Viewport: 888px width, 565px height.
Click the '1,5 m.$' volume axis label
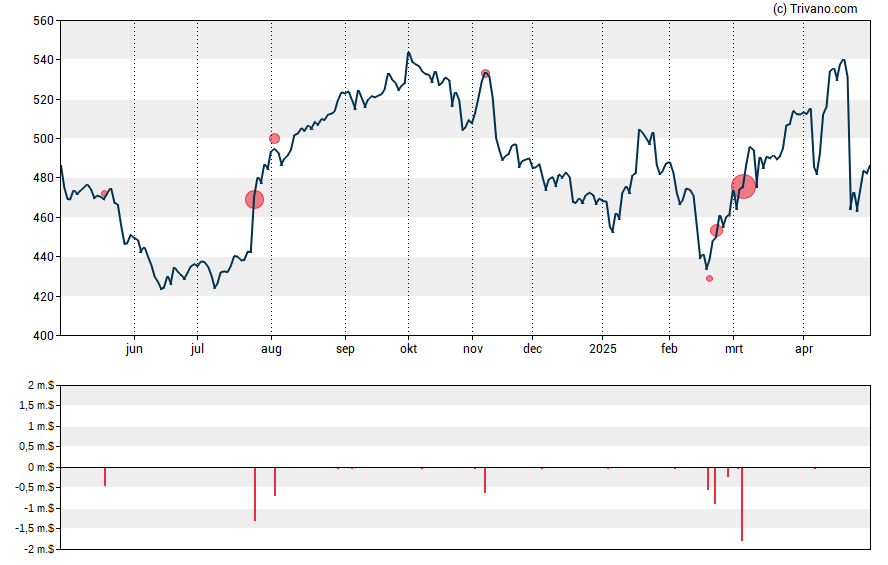pos(37,405)
